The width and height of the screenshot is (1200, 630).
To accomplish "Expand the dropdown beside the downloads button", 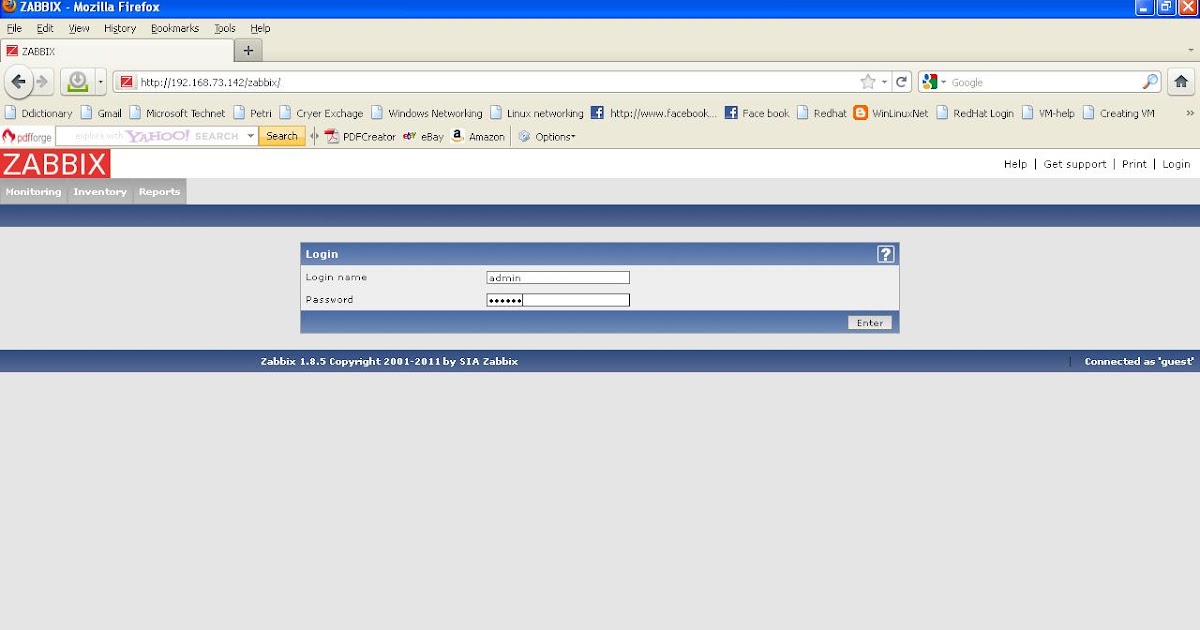I will click(100, 82).
